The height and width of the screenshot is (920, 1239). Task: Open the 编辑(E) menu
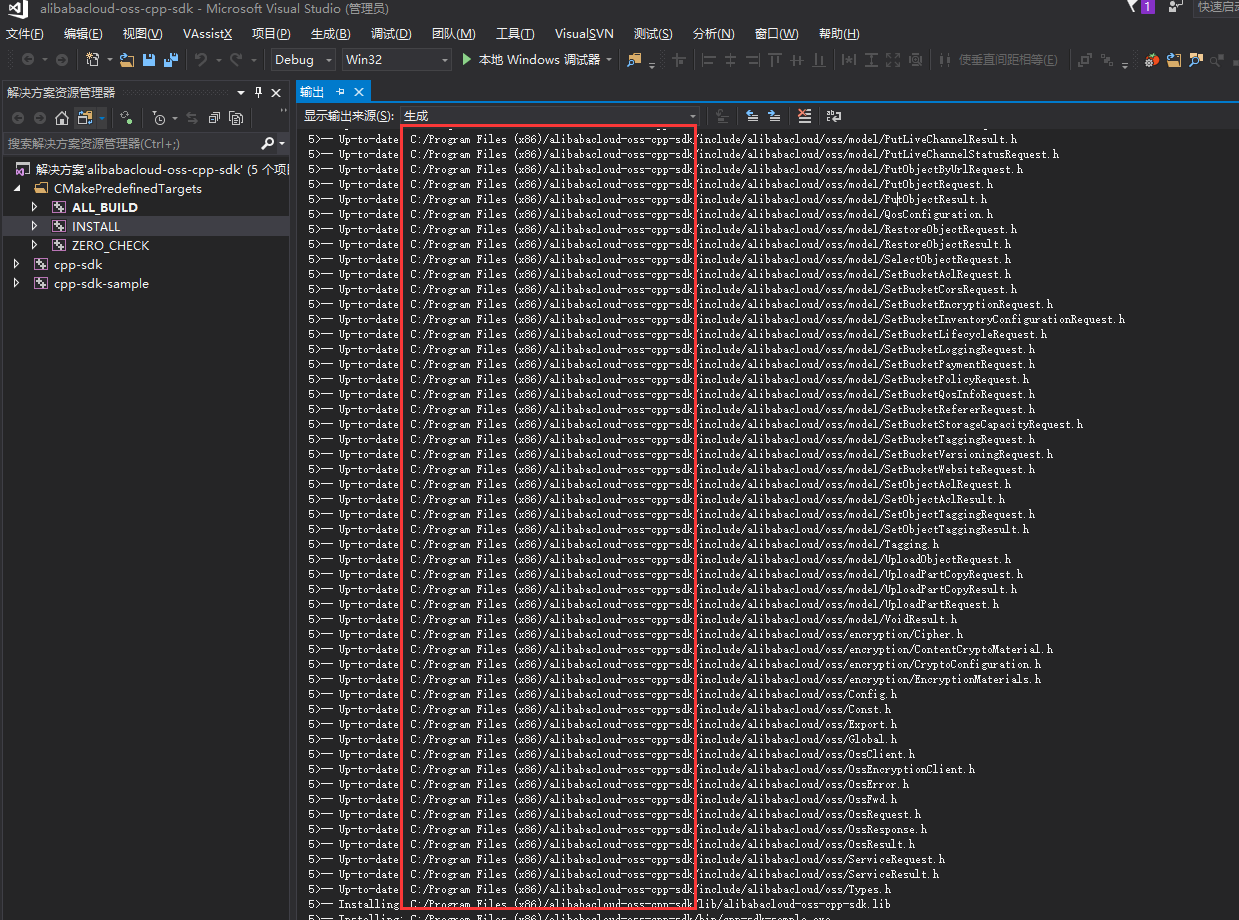82,34
